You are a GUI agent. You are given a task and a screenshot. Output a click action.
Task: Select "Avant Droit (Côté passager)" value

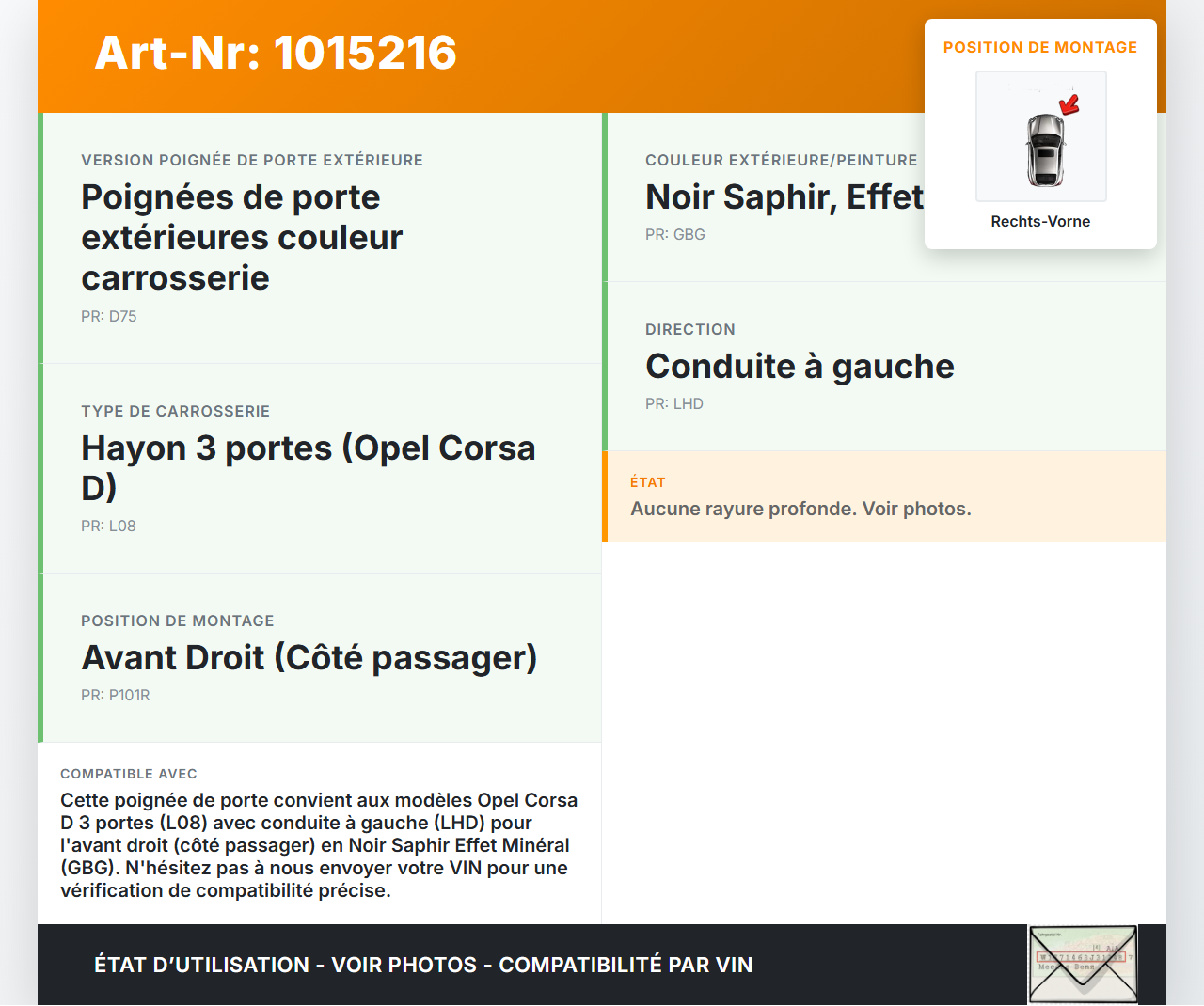click(x=309, y=658)
